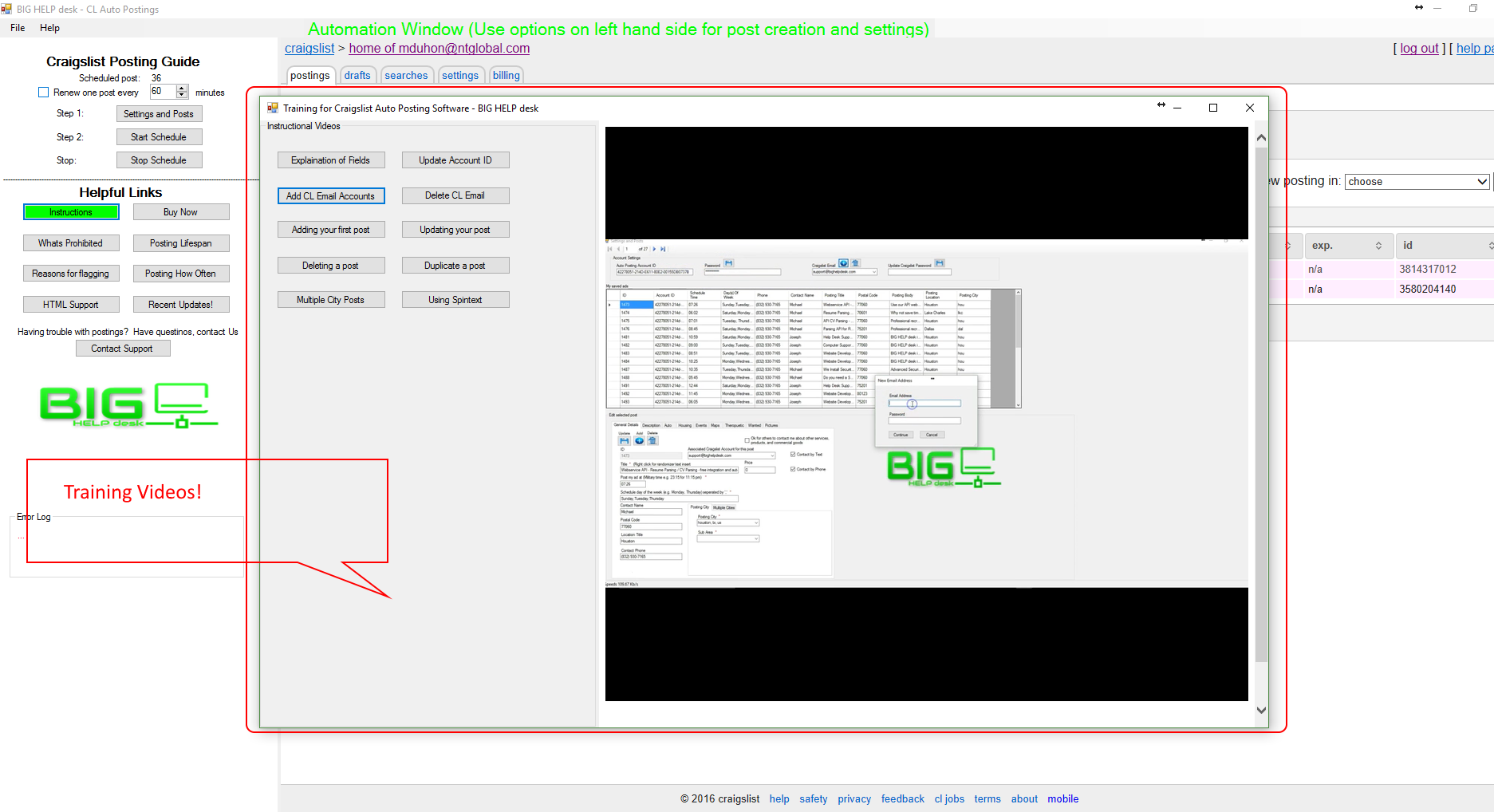1494x812 pixels.
Task: Minimize the Training window
Action: click(1177, 108)
